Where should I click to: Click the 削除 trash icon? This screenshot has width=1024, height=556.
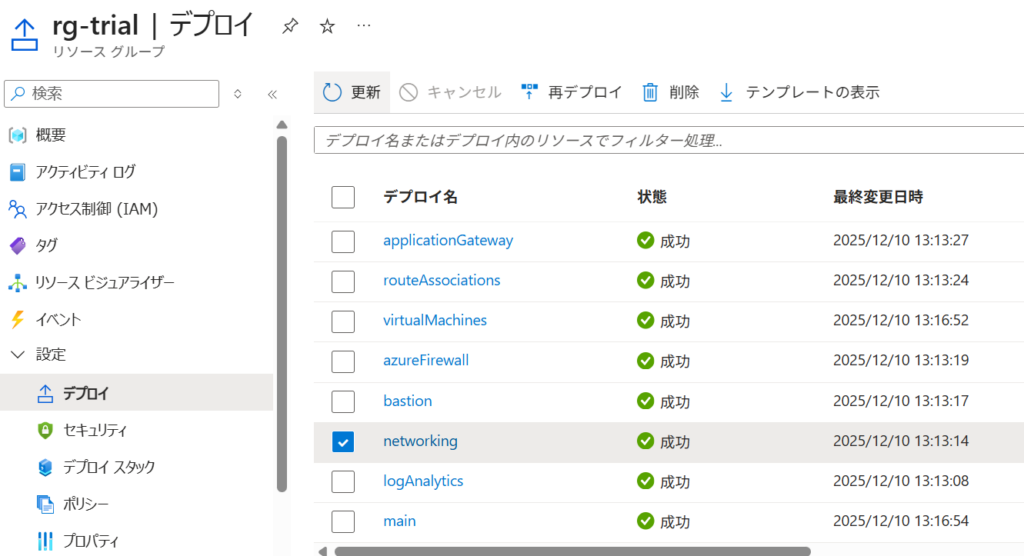(x=650, y=92)
